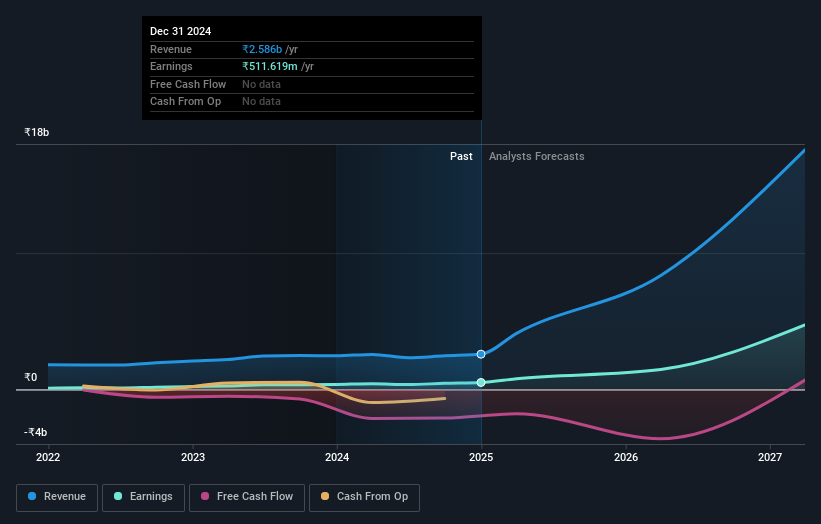Click 'No data' in Free Cash Flow row
The height and width of the screenshot is (524, 821).
261,84
